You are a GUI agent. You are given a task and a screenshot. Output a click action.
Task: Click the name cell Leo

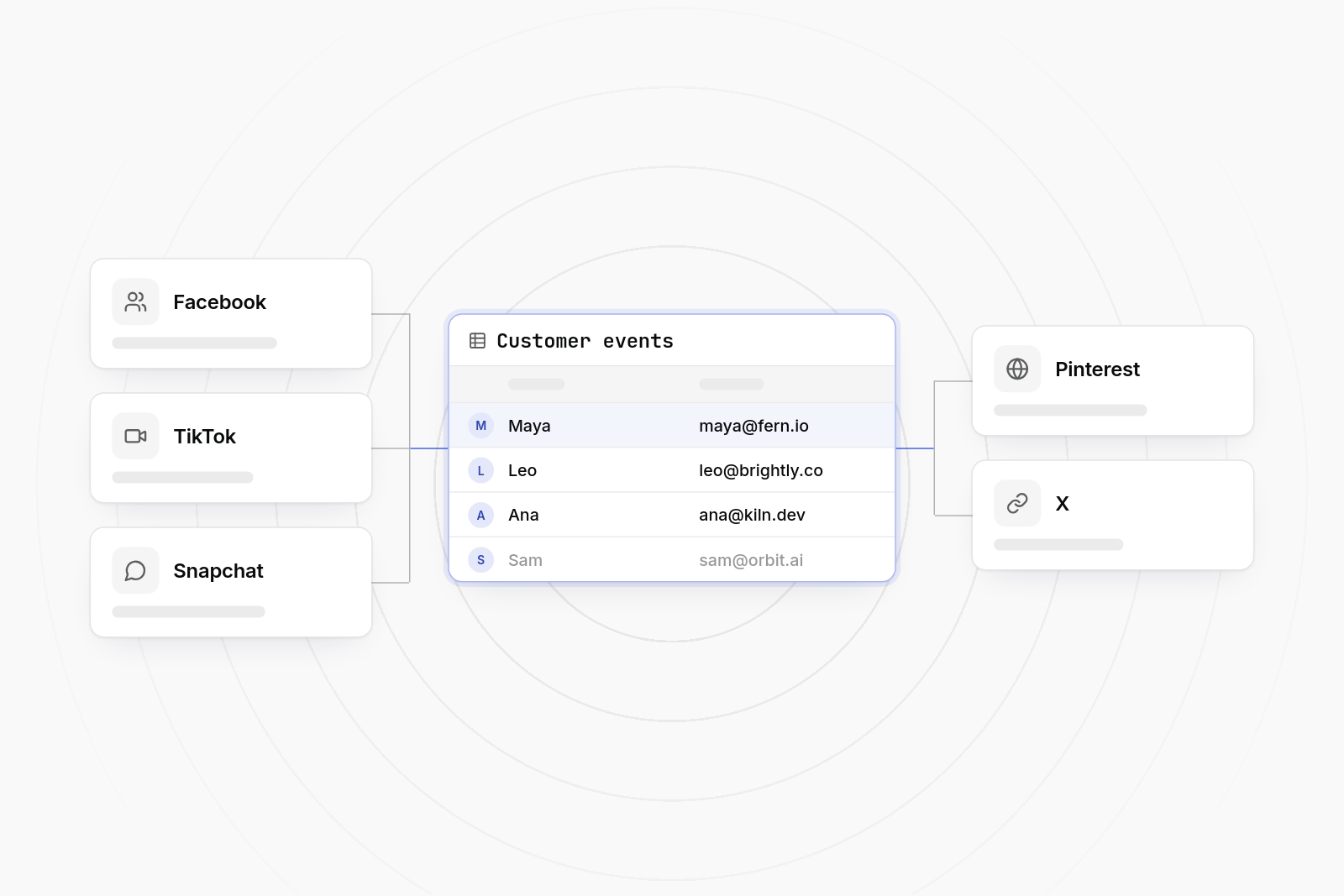pyautogui.click(x=522, y=470)
